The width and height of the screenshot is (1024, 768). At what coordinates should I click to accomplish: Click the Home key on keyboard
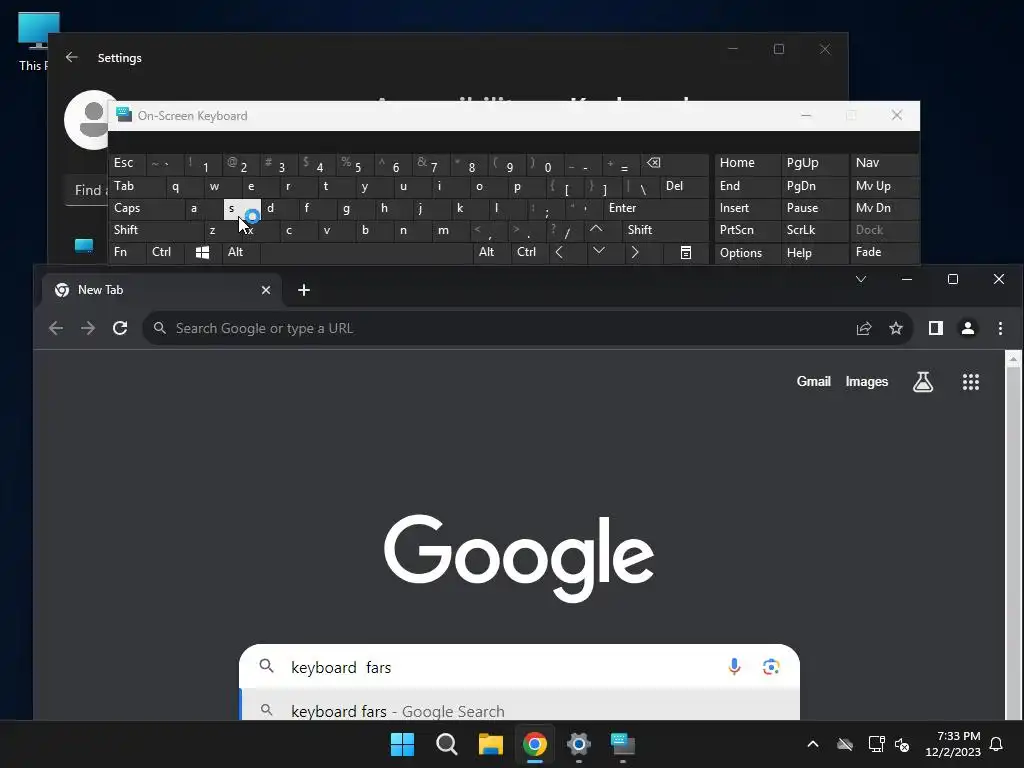(747, 163)
